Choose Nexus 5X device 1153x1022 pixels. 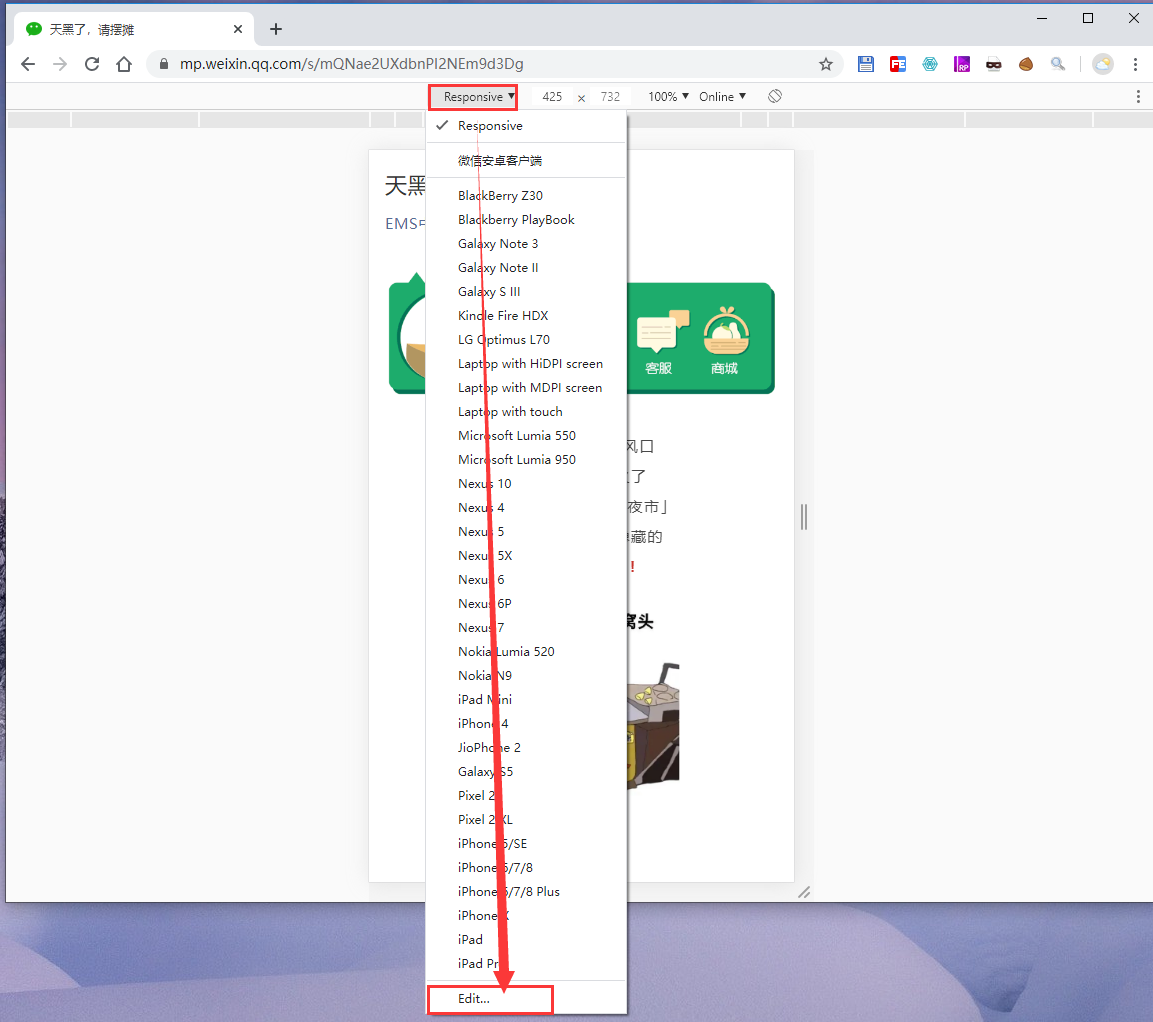pos(526,556)
